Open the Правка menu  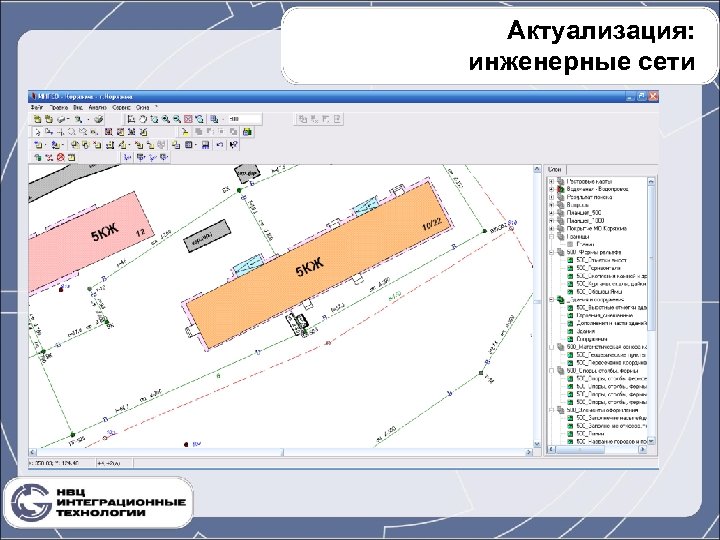59,107
